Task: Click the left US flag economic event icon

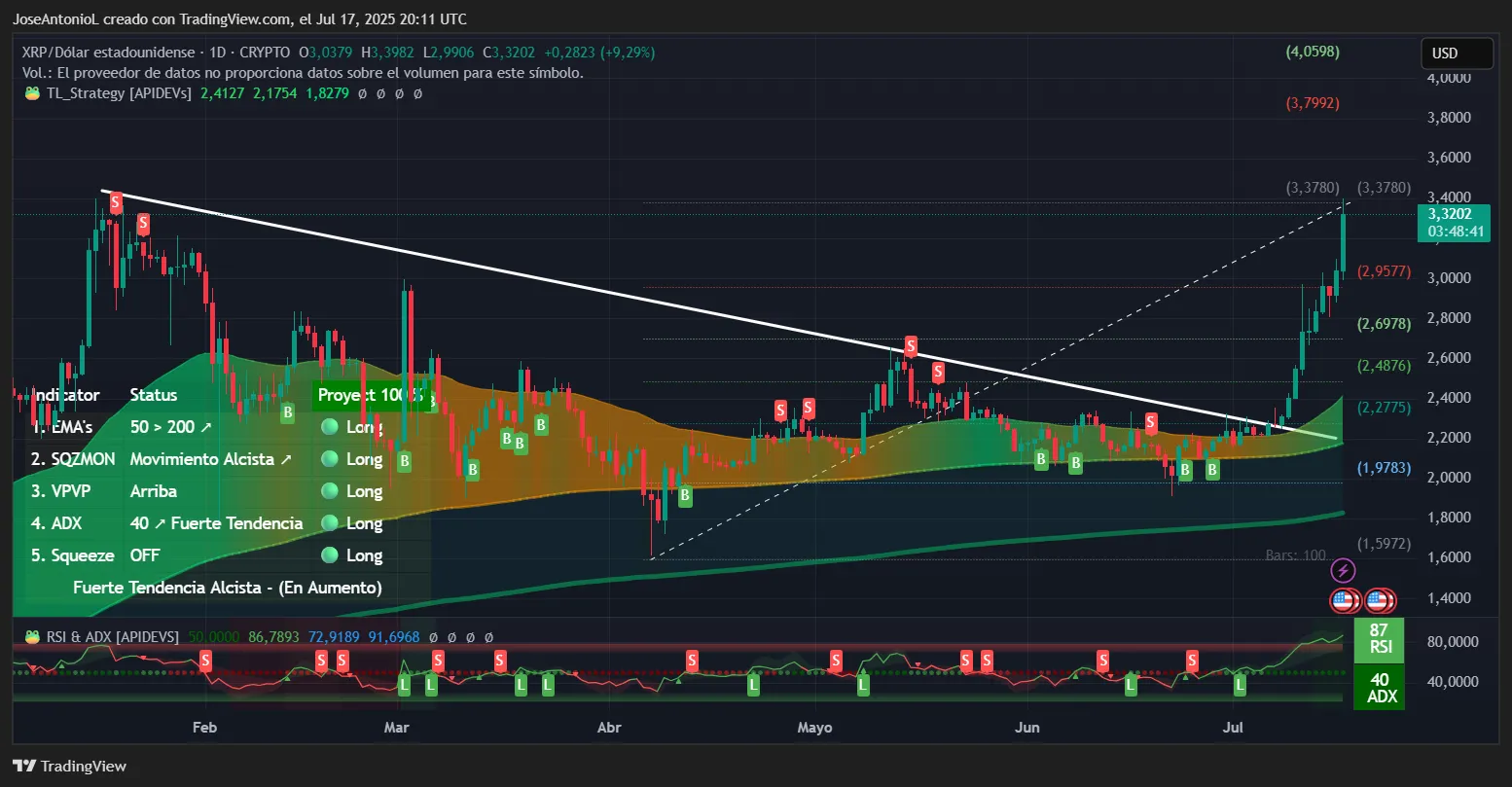Action: [x=1344, y=600]
